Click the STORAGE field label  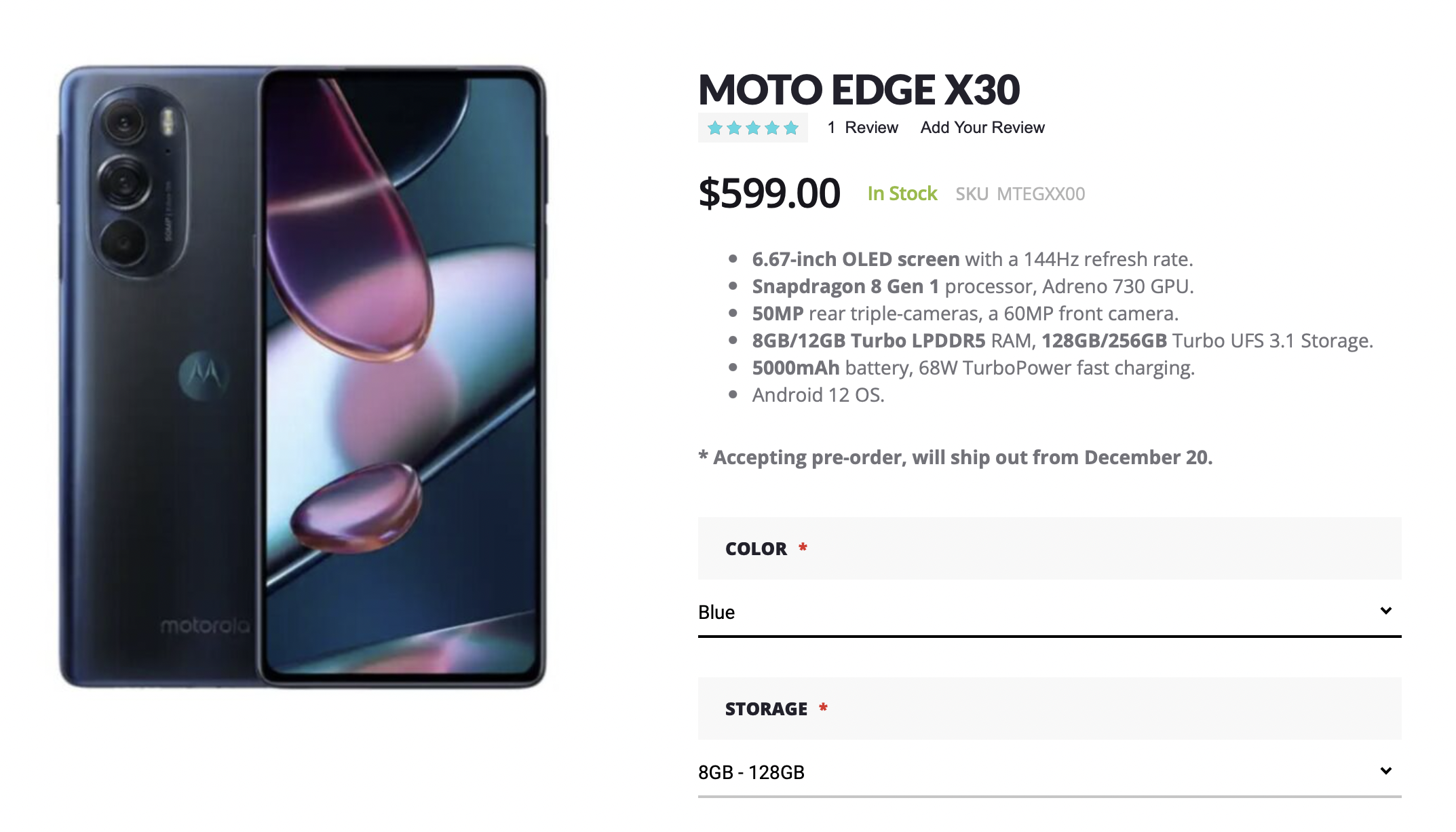point(766,708)
